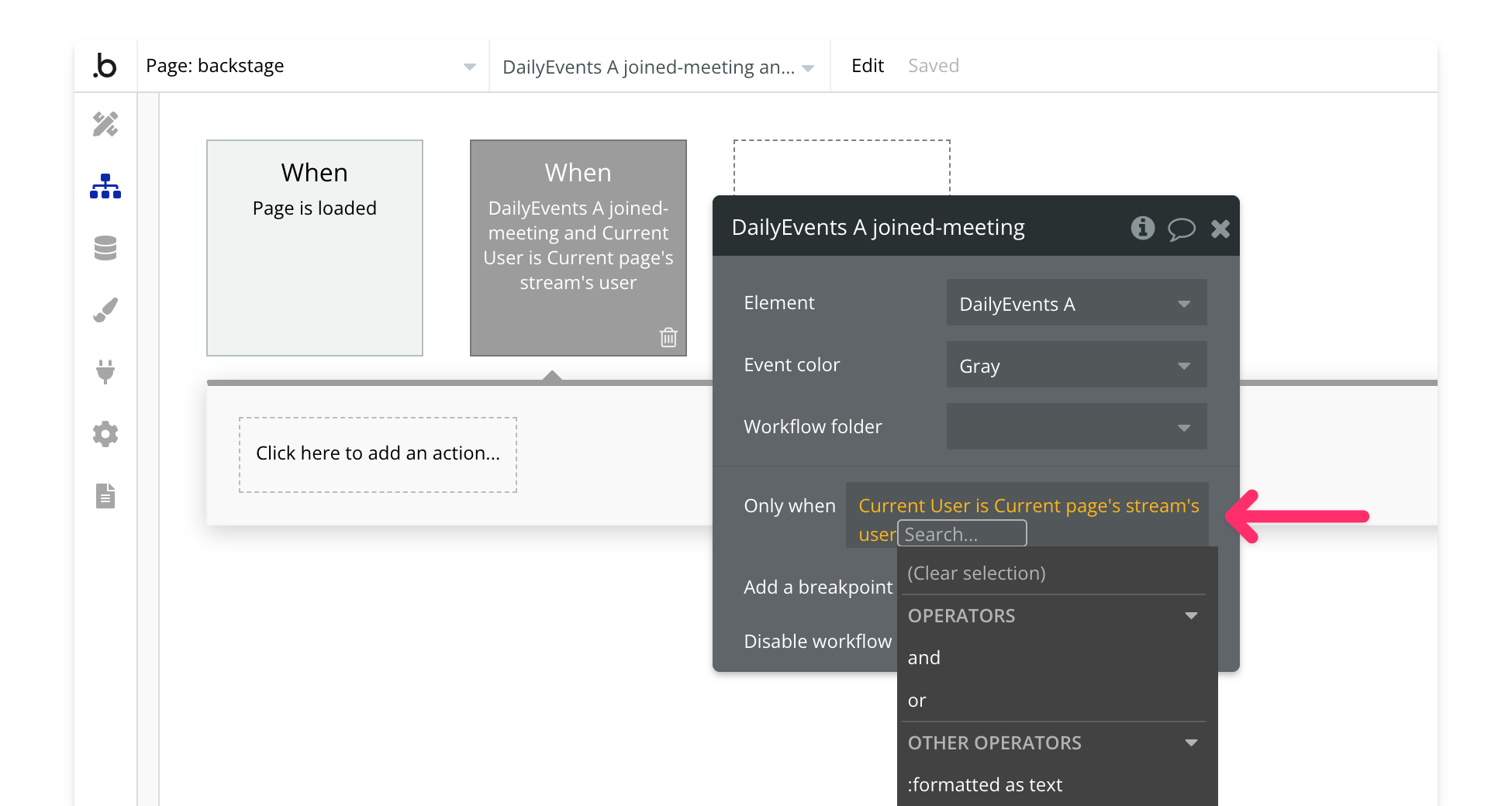1512x806 pixels.
Task: Open the Event color Gray dropdown
Action: tap(1075, 365)
